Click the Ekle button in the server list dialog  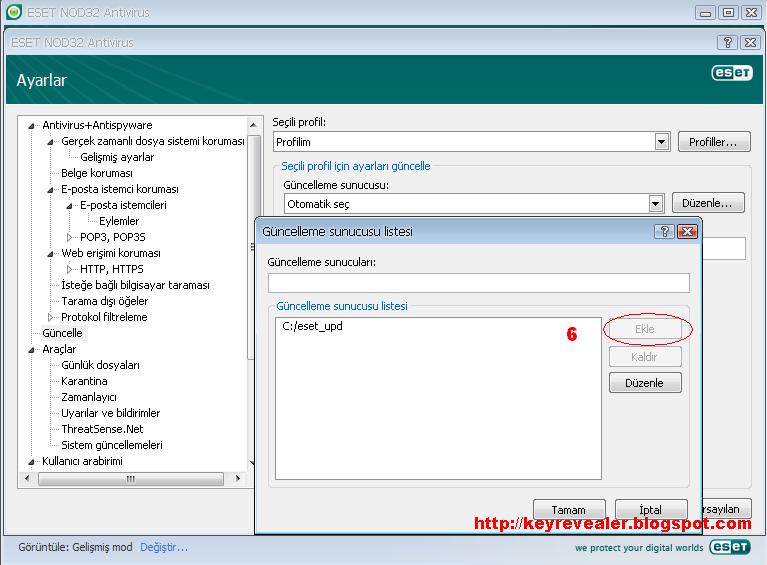[645, 329]
